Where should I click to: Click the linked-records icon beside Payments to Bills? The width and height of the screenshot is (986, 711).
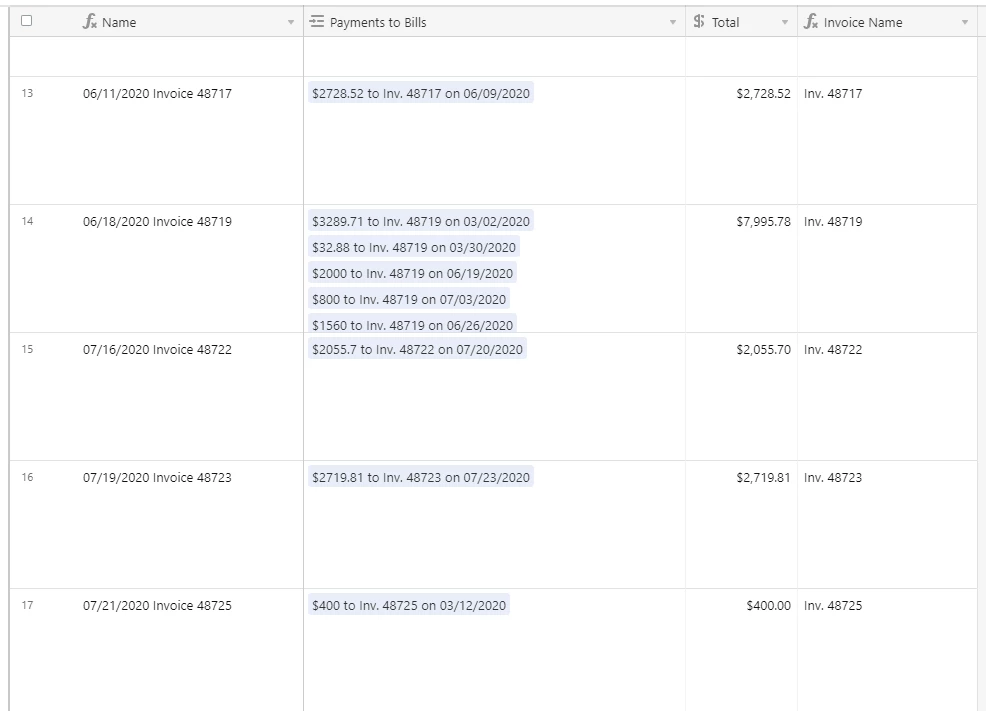(317, 22)
